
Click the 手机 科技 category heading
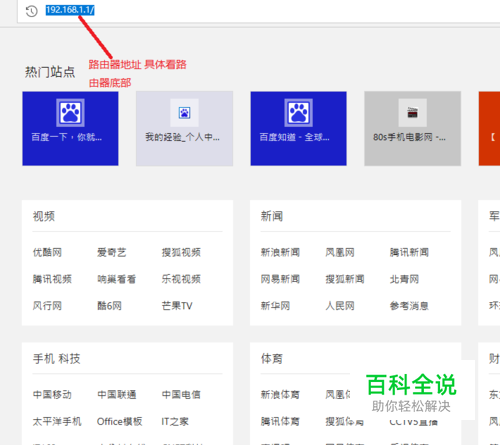(57, 359)
